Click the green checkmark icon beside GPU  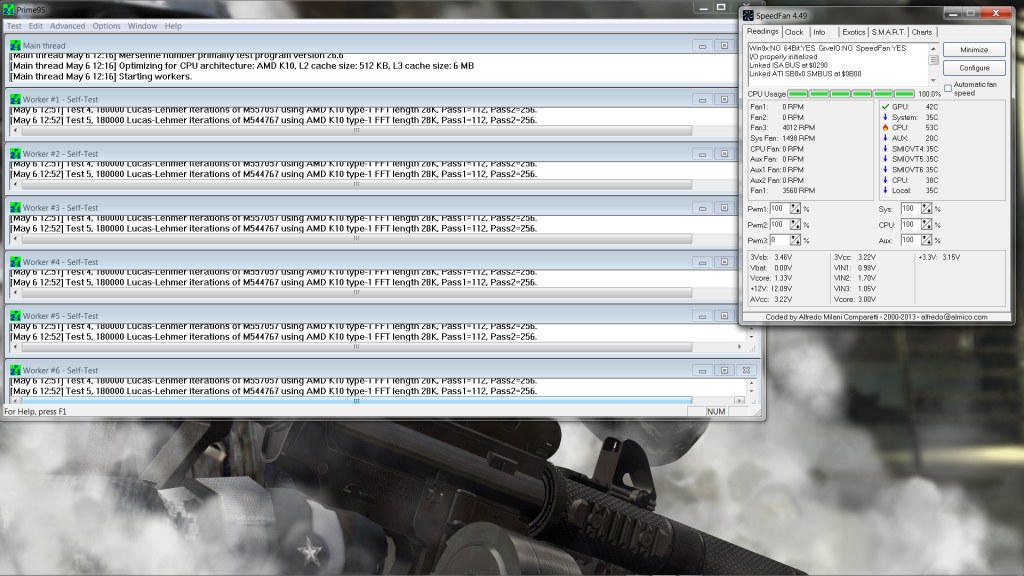point(885,106)
